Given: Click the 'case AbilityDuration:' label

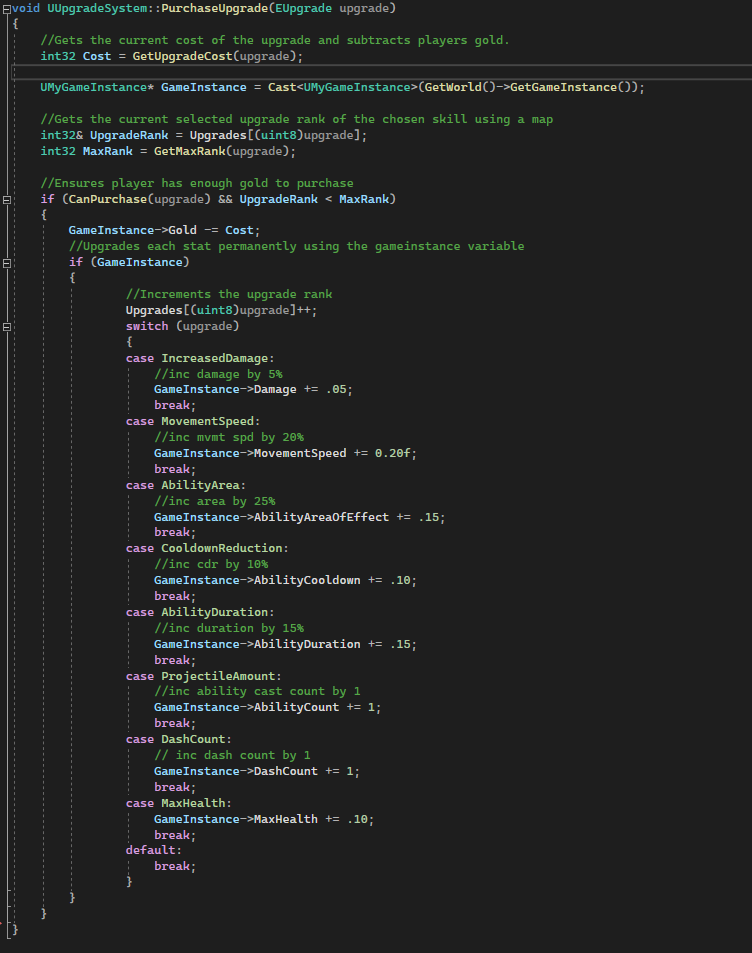Looking at the screenshot, I should tap(200, 612).
